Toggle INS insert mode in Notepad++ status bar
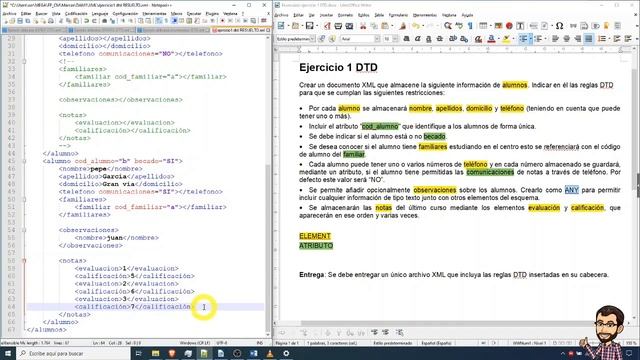The width and height of the screenshot is (640, 360). pos(260,343)
